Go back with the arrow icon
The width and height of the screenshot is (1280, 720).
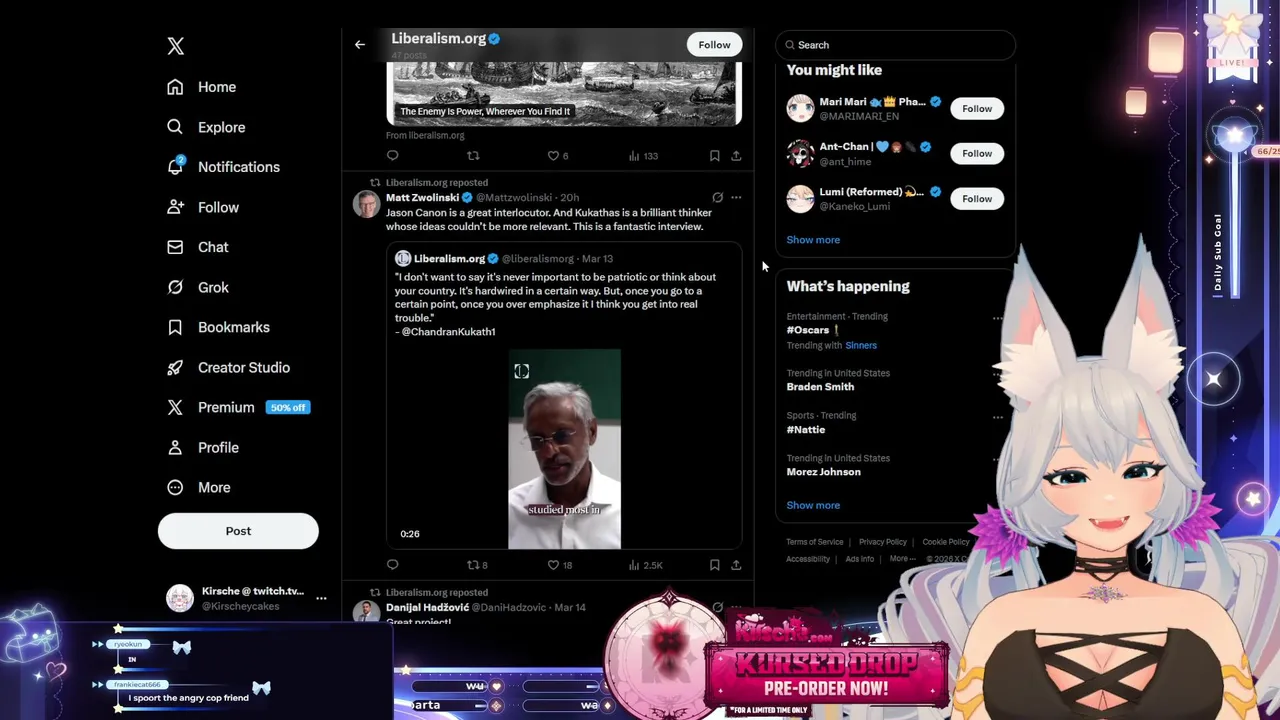pos(360,44)
